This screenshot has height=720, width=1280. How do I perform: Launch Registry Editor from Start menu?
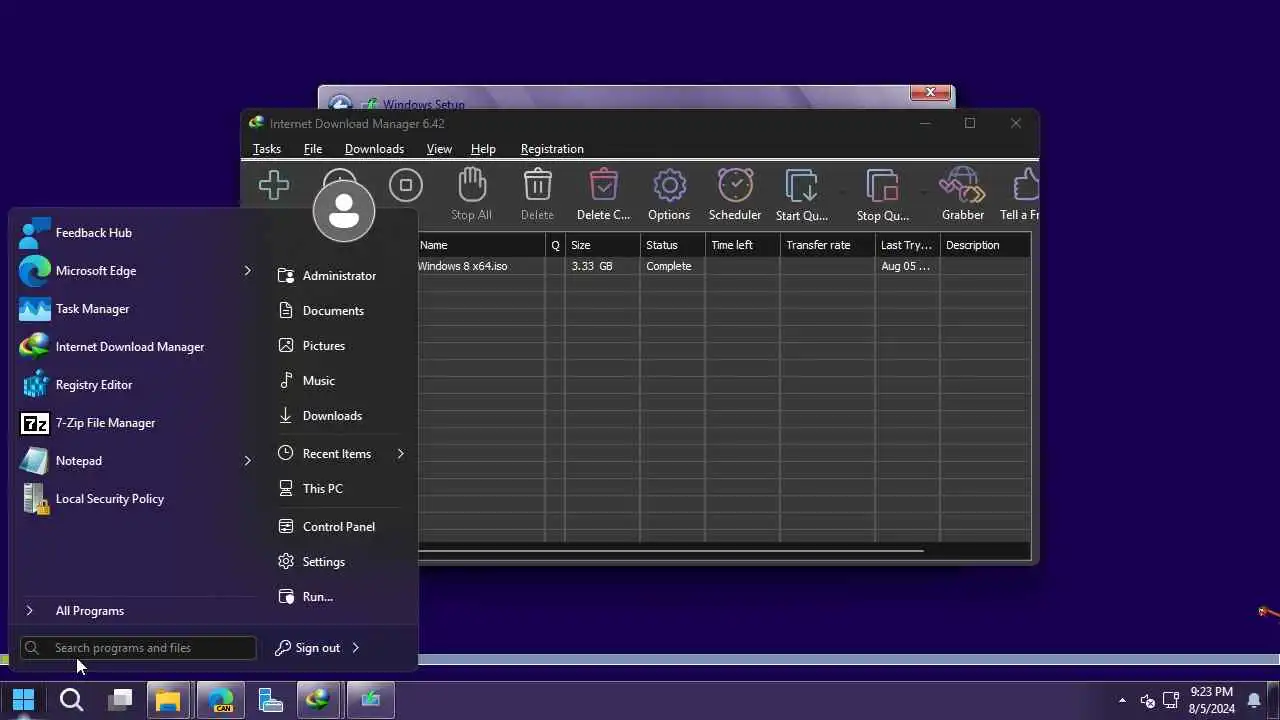point(135,385)
